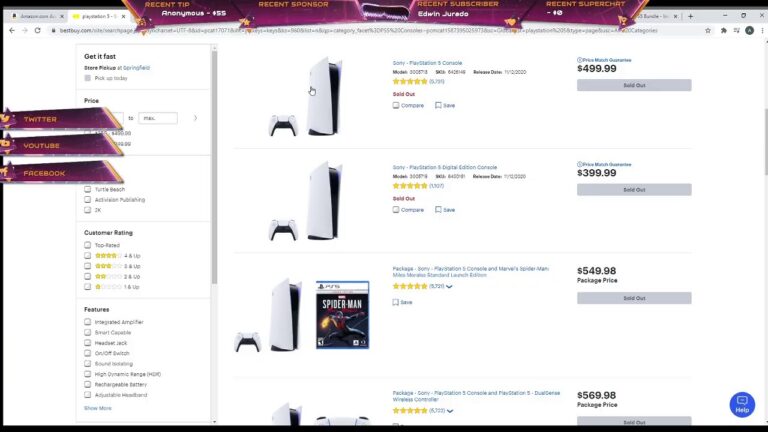Screen dimensions: 768x432
Task: Click the browser back arrow icon
Action: 12,30
